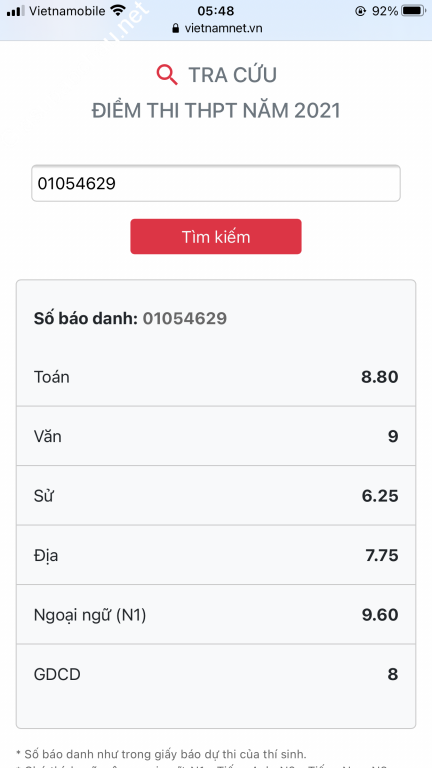The height and width of the screenshot is (768, 432).
Task: Click the Toán score value 8.80
Action: click(x=380, y=377)
